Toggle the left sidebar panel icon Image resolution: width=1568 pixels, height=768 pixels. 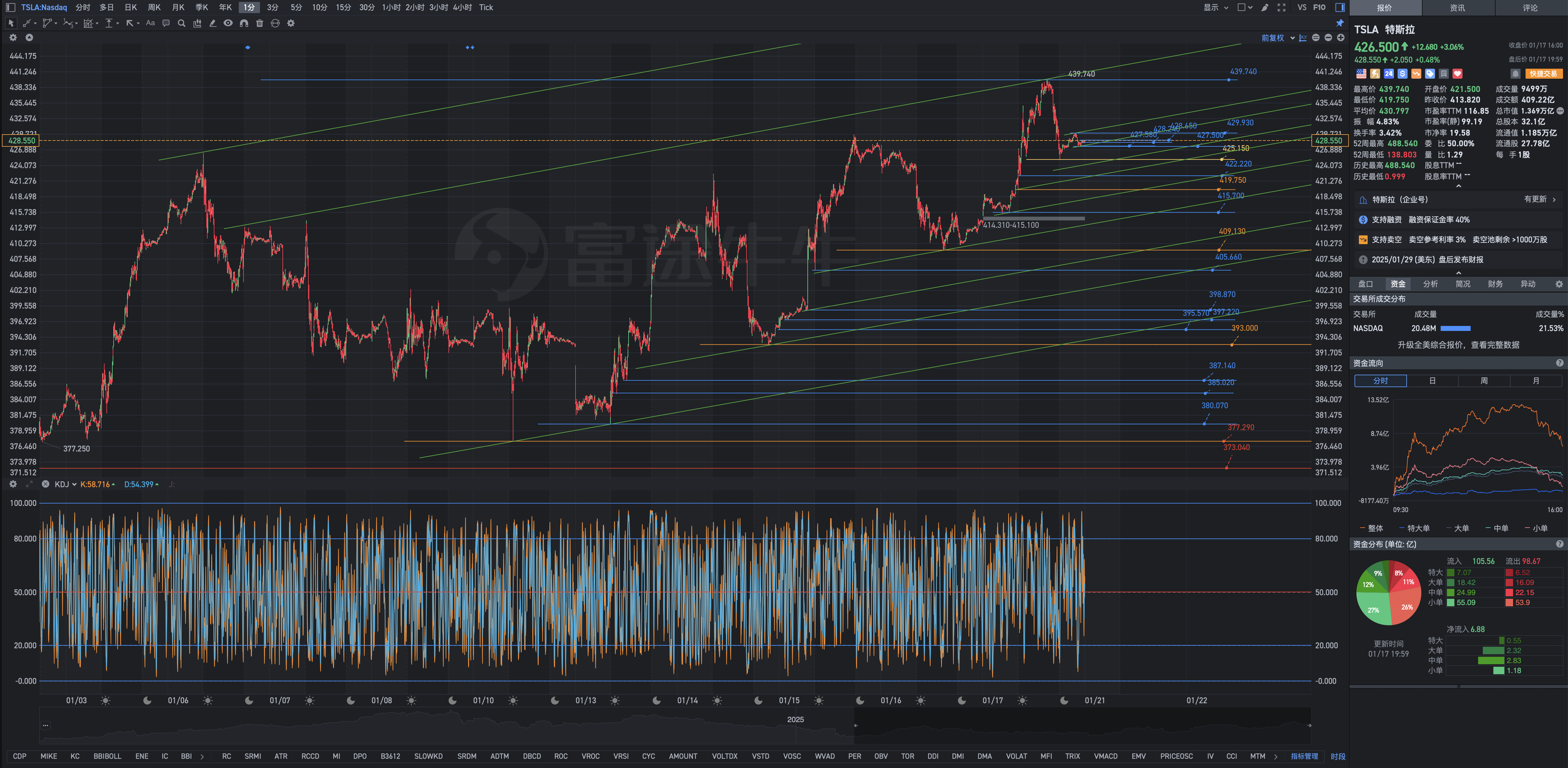[10, 7]
